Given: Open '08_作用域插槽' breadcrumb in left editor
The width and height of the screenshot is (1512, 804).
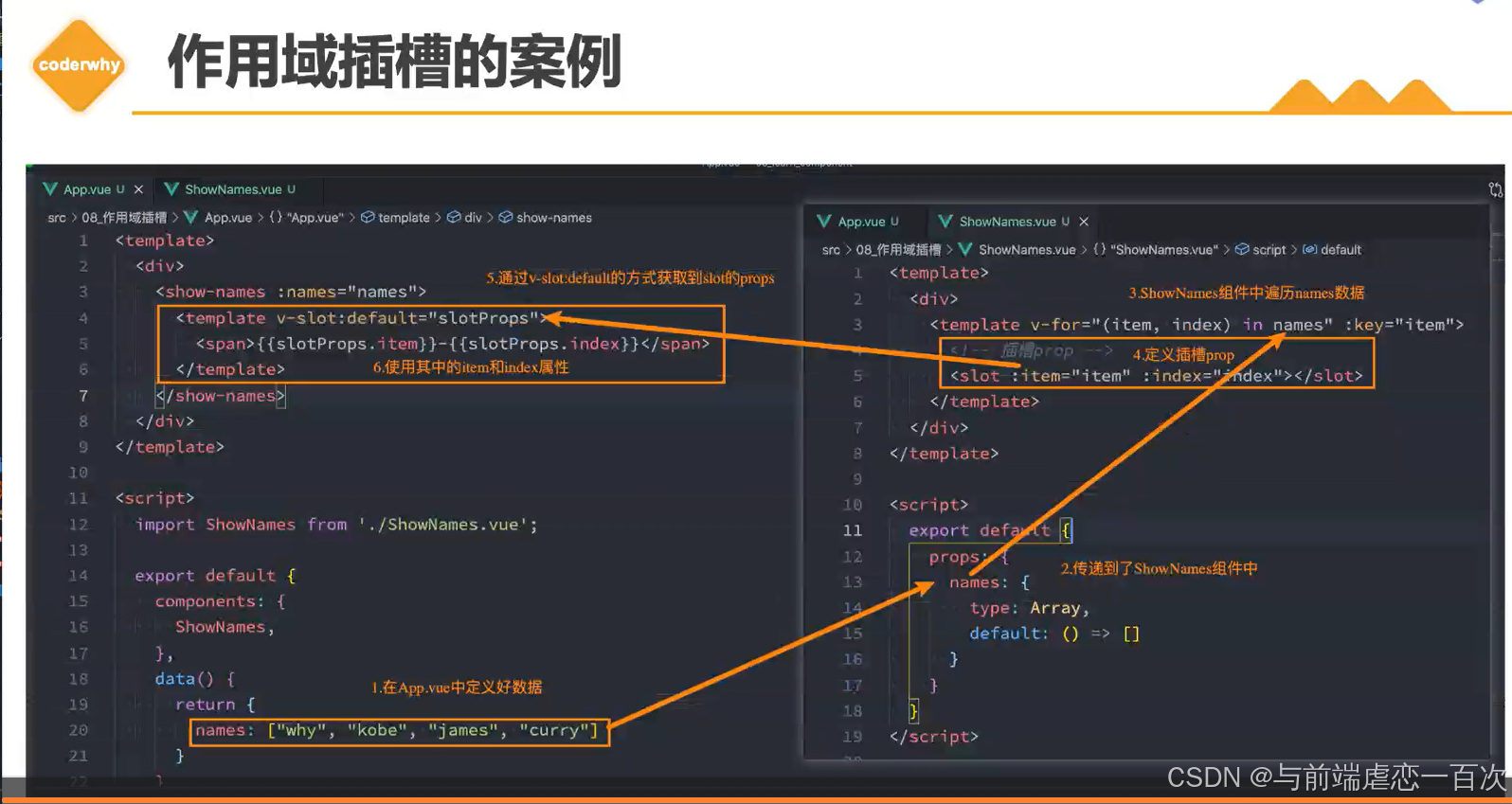Looking at the screenshot, I should click(x=124, y=218).
